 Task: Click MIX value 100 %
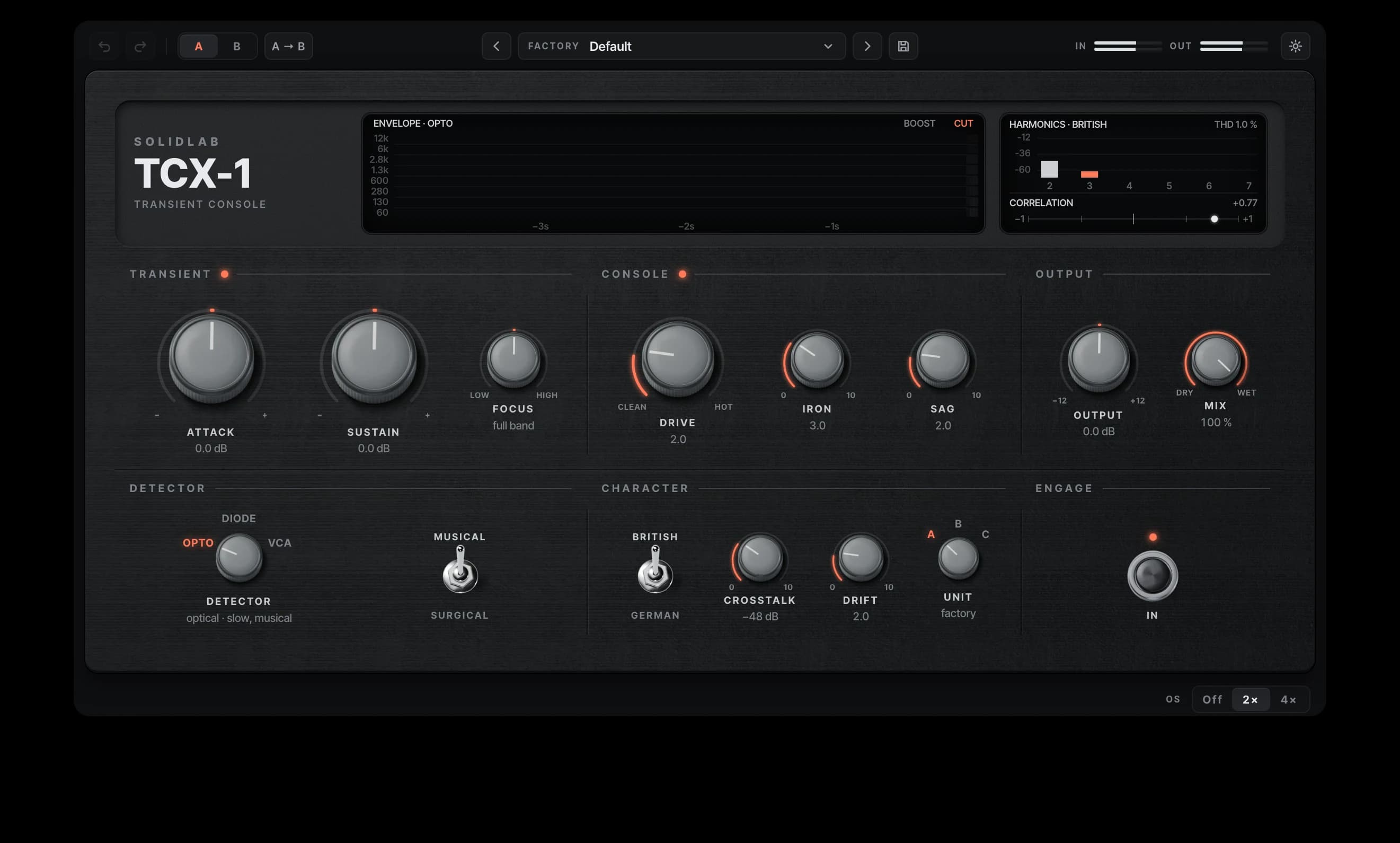pos(1216,422)
